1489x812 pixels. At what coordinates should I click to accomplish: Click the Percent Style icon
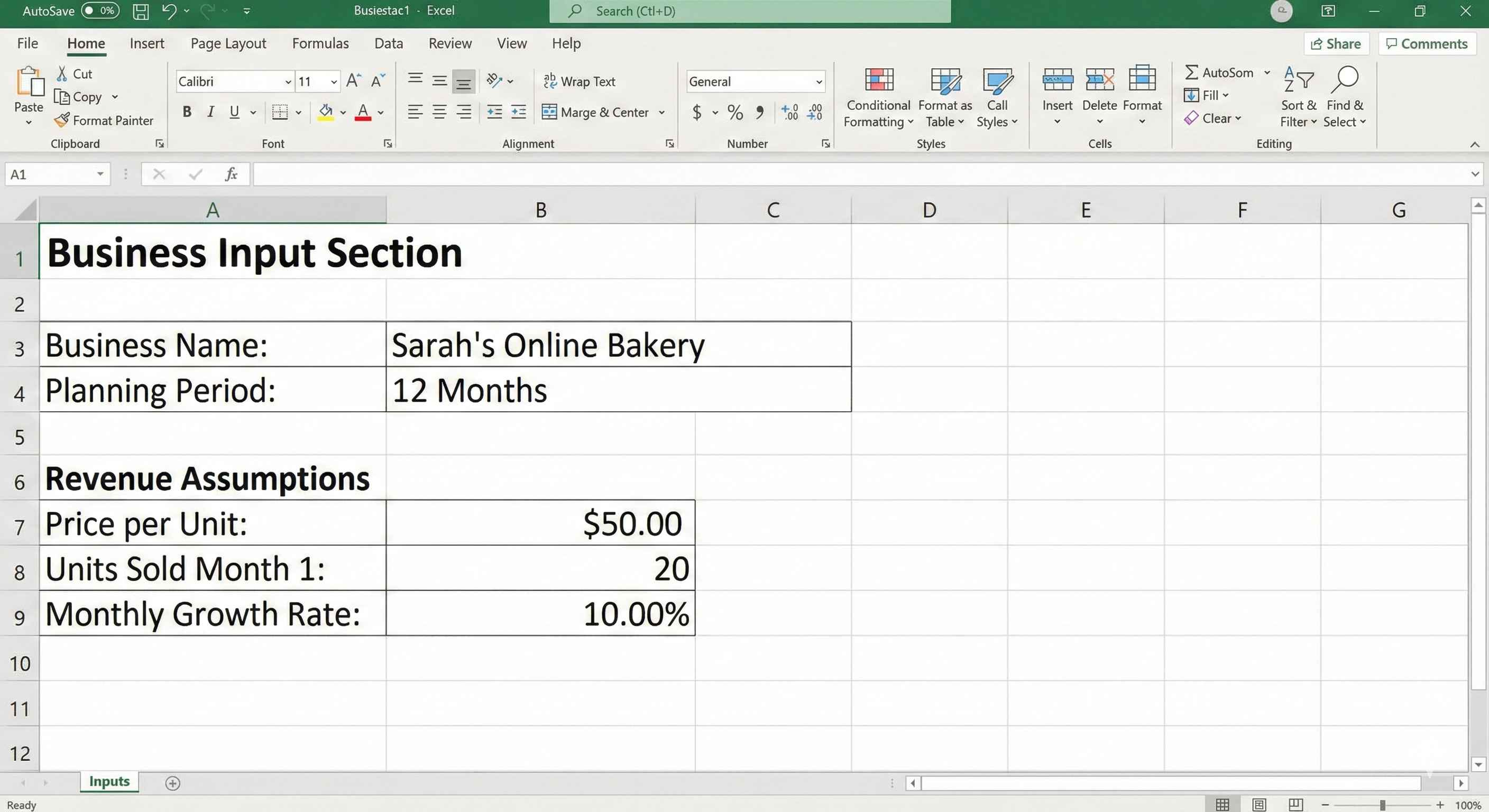click(736, 112)
